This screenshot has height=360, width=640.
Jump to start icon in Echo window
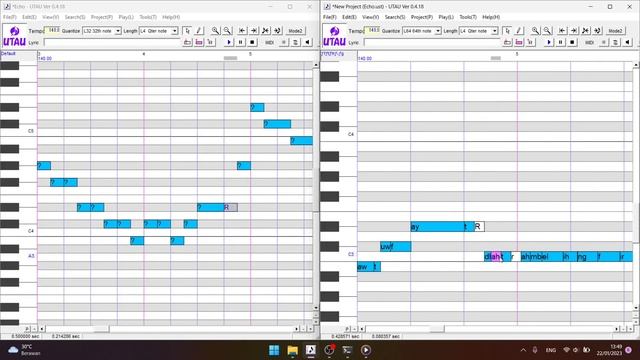click(x=242, y=31)
